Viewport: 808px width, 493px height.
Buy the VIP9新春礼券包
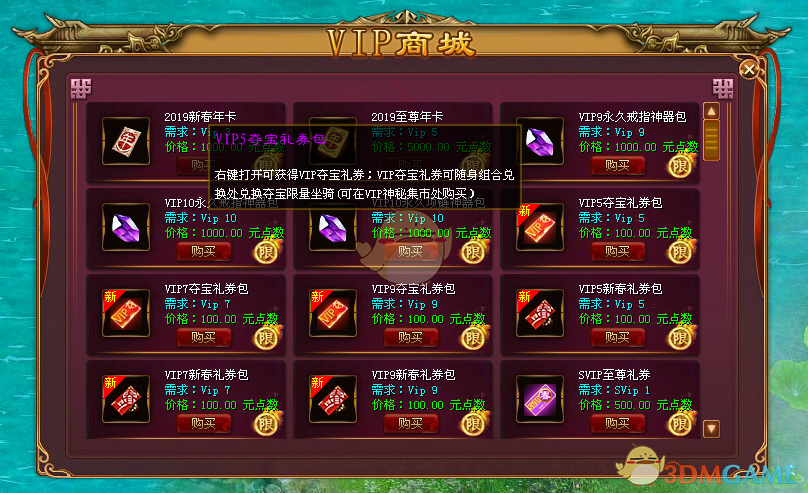(411, 423)
